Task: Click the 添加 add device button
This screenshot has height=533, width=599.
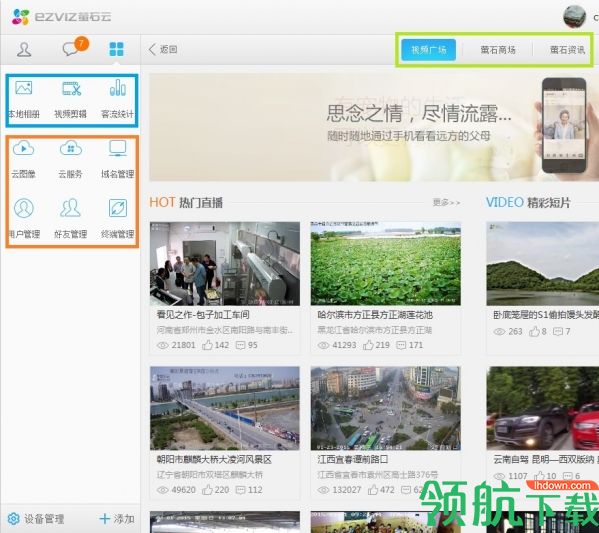Action: 117,518
